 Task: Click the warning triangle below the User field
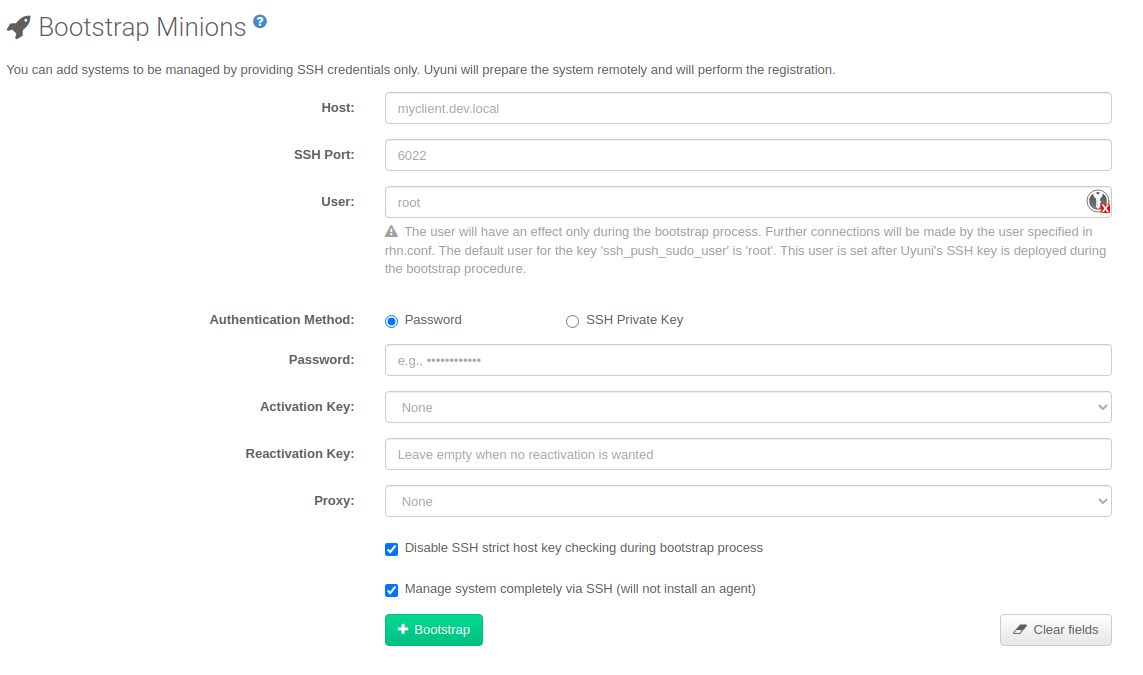pos(391,231)
